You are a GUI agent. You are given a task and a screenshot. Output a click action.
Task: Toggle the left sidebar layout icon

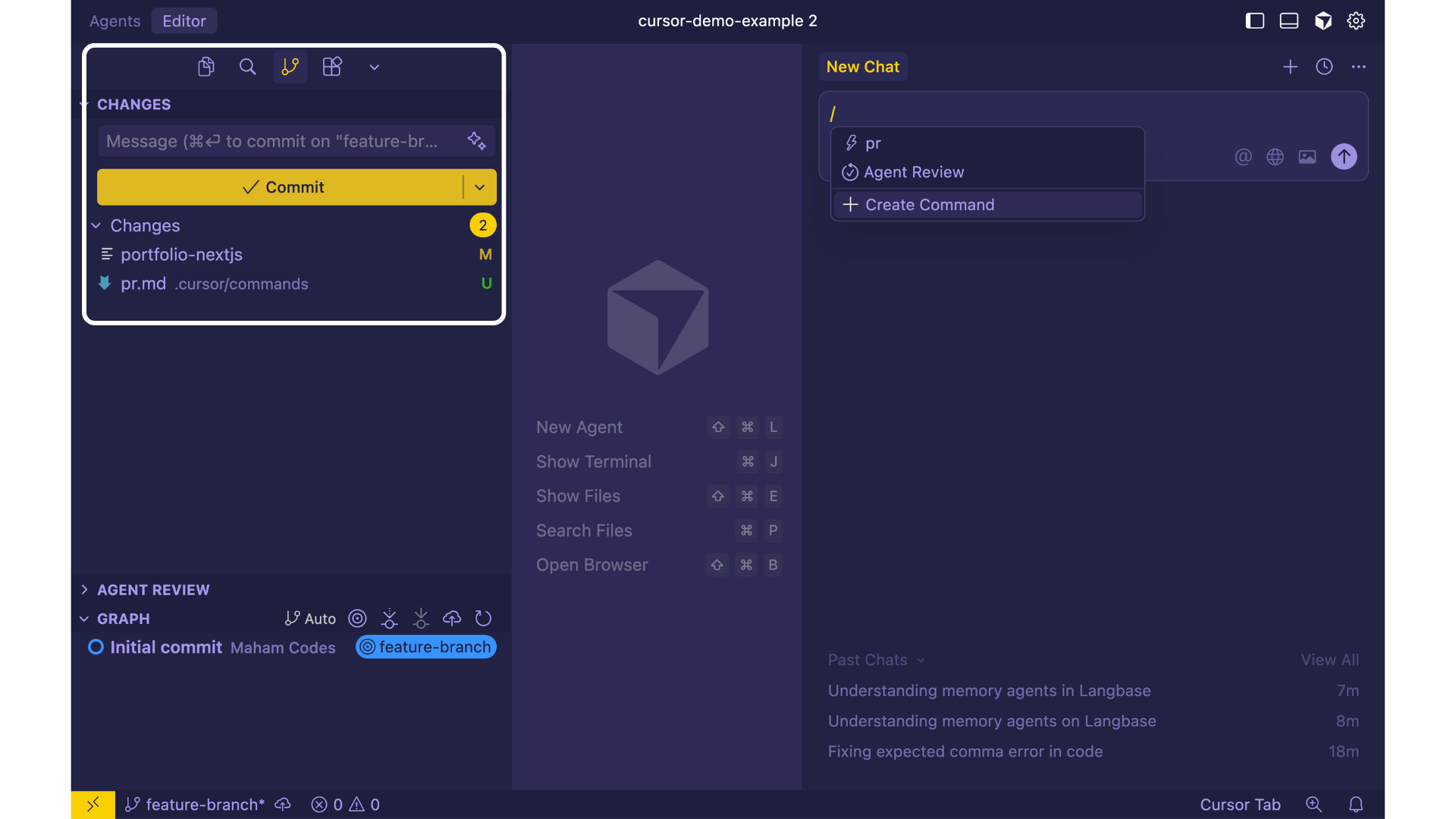coord(1255,20)
